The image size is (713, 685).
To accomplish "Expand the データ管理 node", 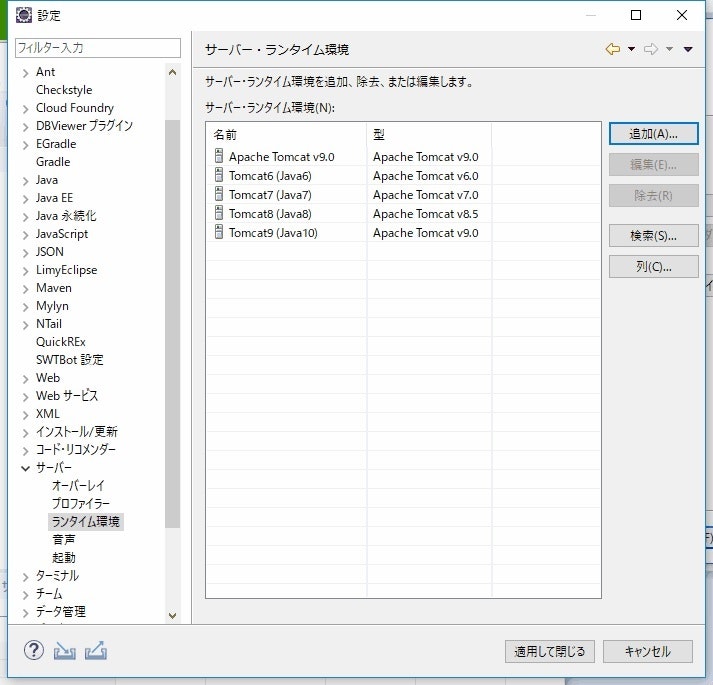I will (x=25, y=613).
